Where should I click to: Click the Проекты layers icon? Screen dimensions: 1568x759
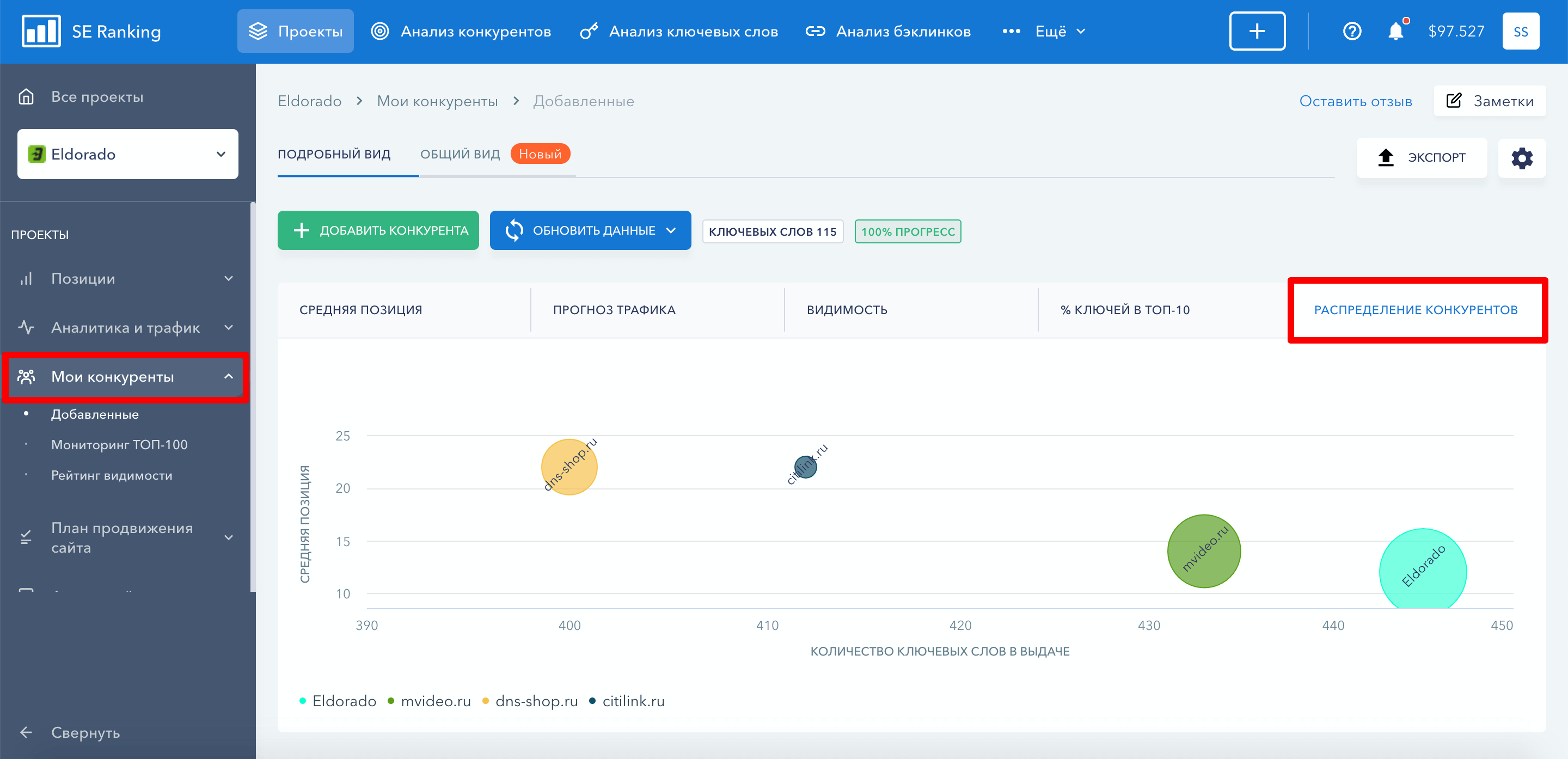[x=258, y=31]
